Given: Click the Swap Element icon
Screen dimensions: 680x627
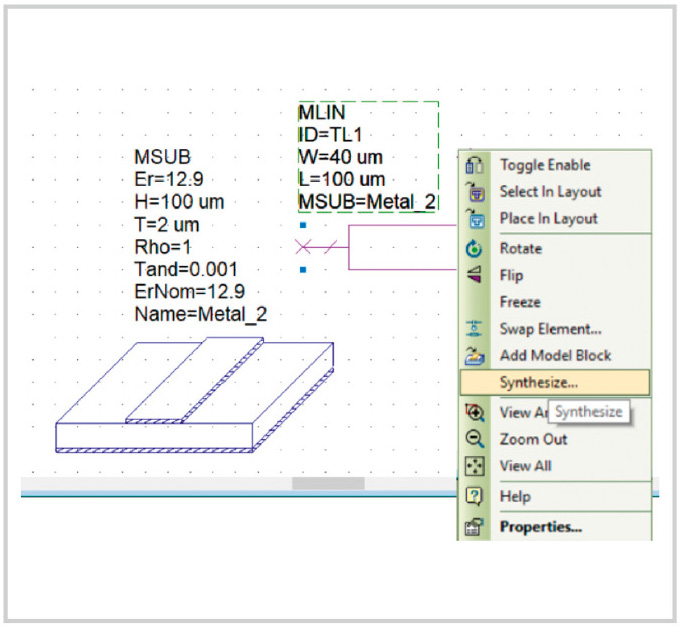Looking at the screenshot, I should coord(476,329).
